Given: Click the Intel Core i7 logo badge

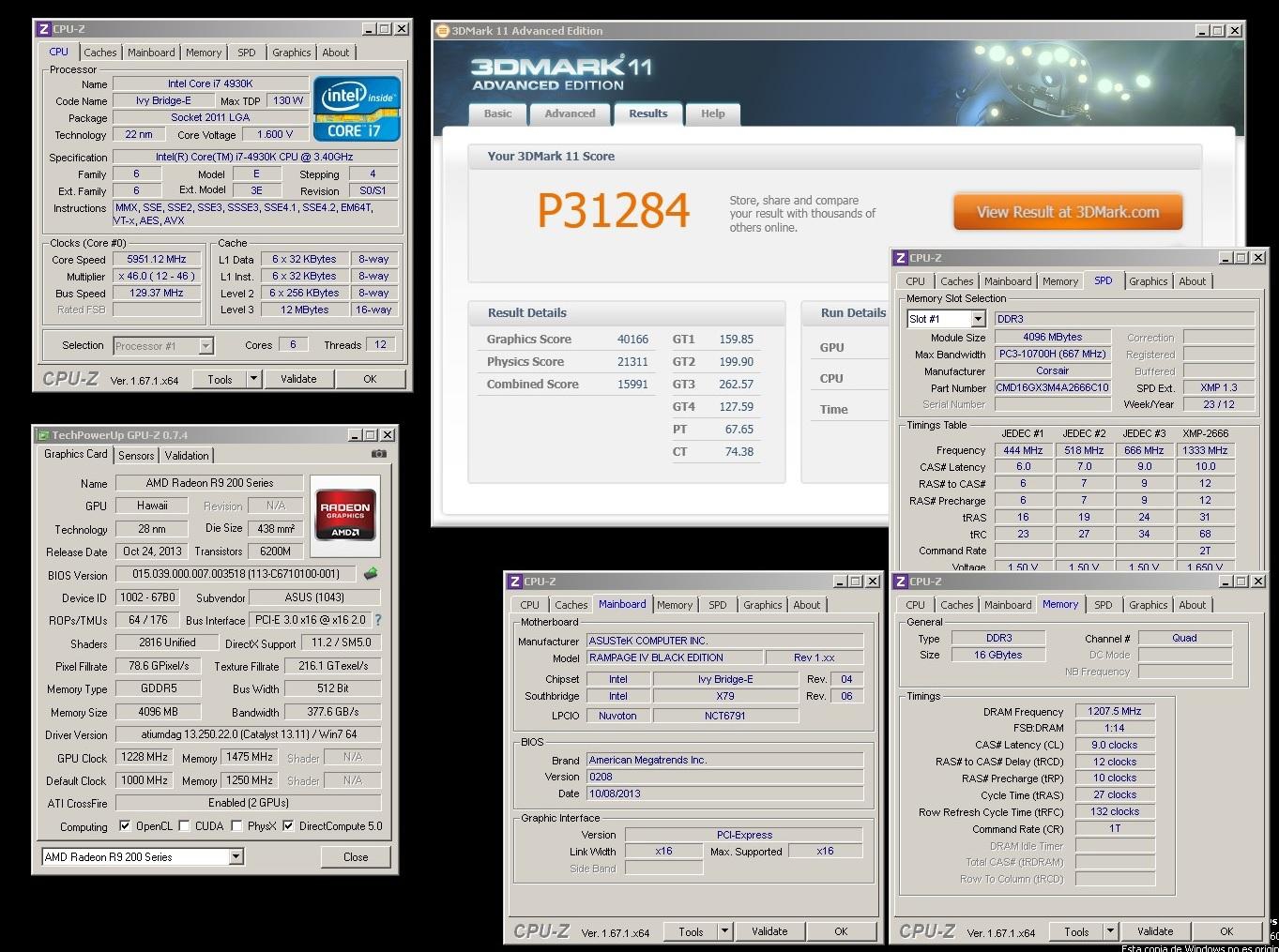Looking at the screenshot, I should 358,109.
